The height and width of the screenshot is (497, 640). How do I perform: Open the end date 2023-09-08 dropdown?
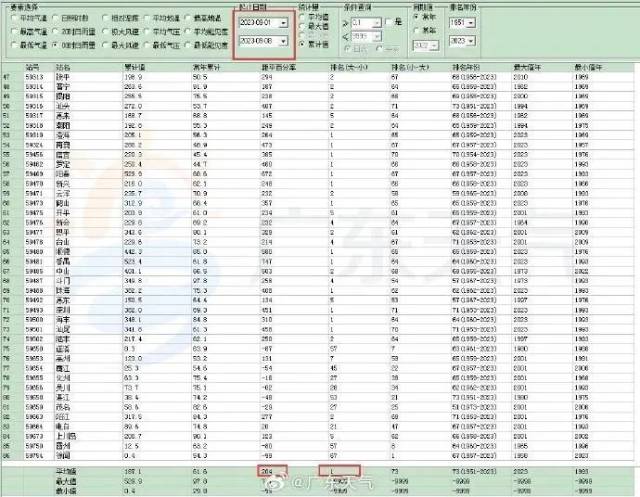tap(283, 41)
